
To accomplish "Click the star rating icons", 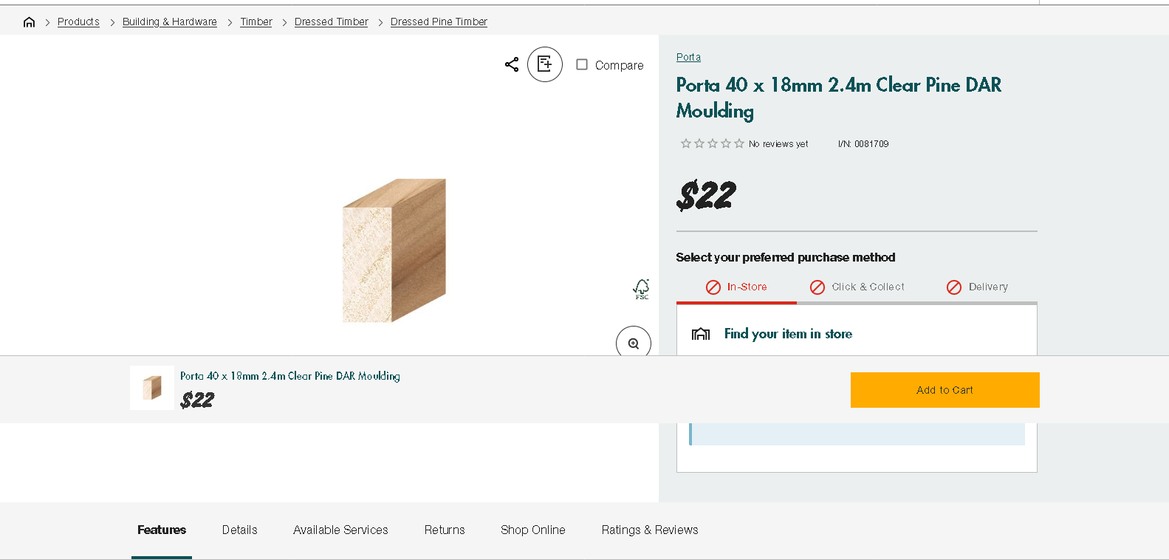I will pos(712,144).
